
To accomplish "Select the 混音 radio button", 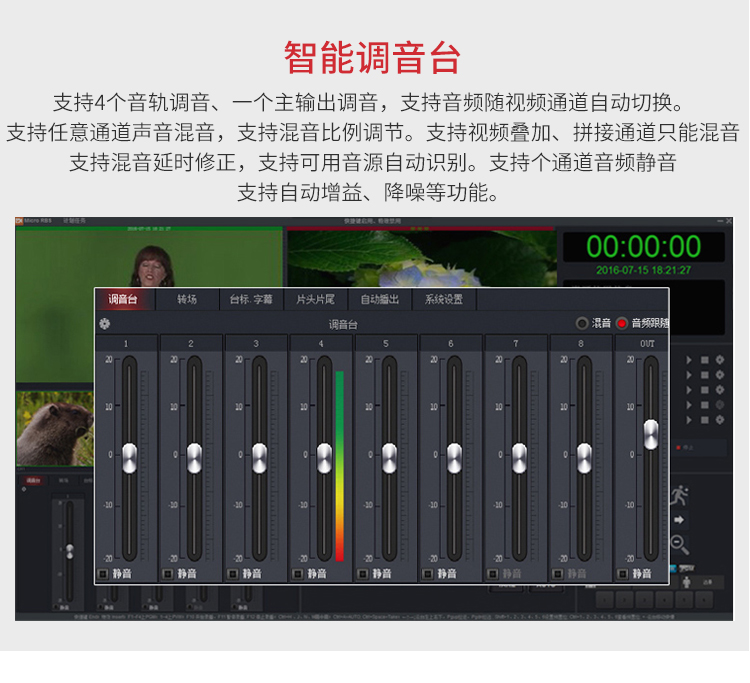I will tap(583, 323).
